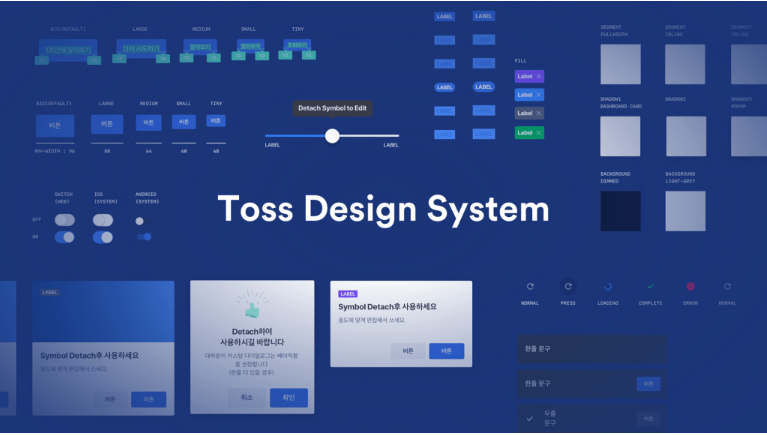
Task: Click the Detach Symbol to Edit tooltip
Action: point(333,108)
